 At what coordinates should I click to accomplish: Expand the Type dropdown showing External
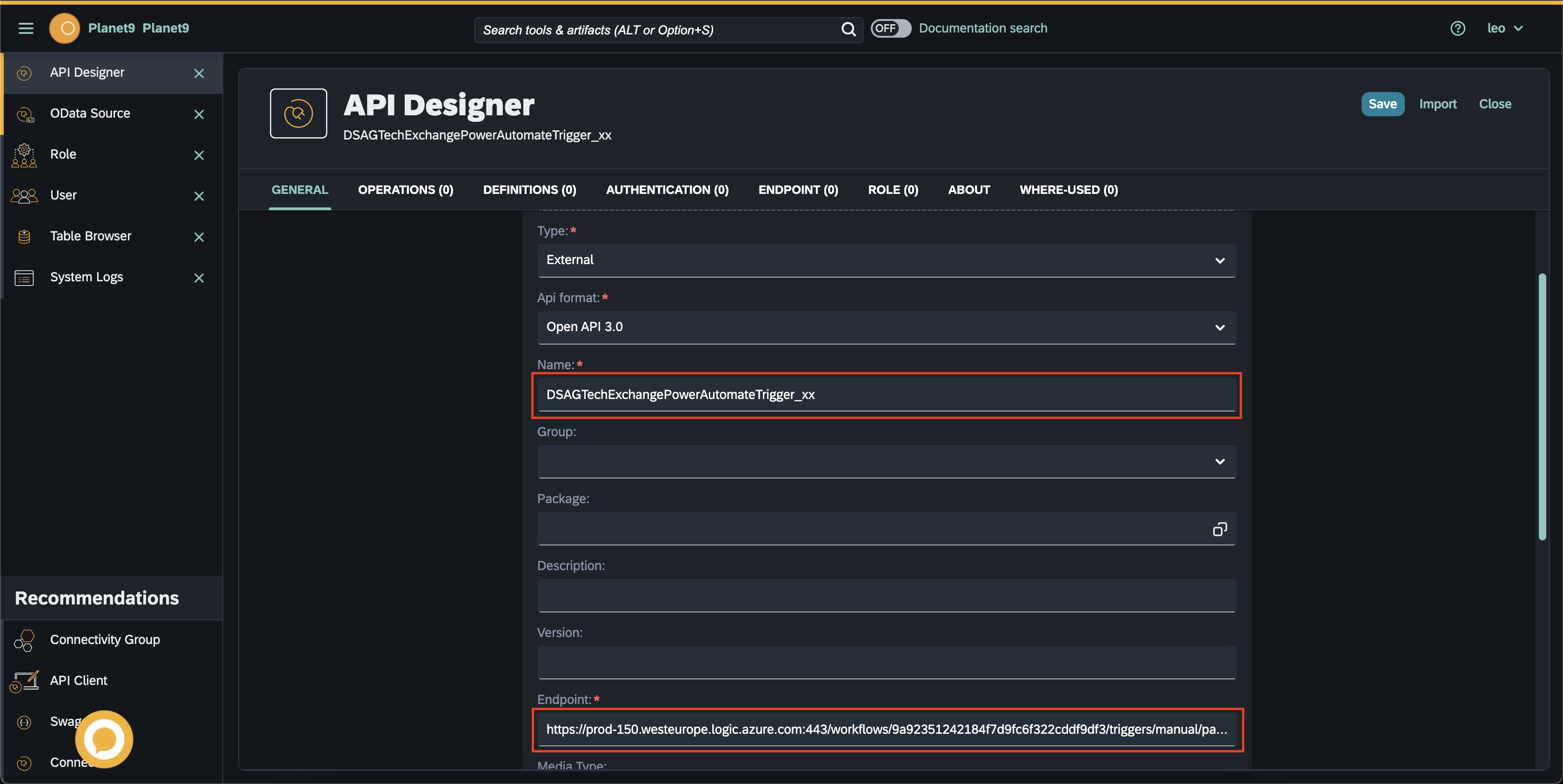[x=886, y=260]
